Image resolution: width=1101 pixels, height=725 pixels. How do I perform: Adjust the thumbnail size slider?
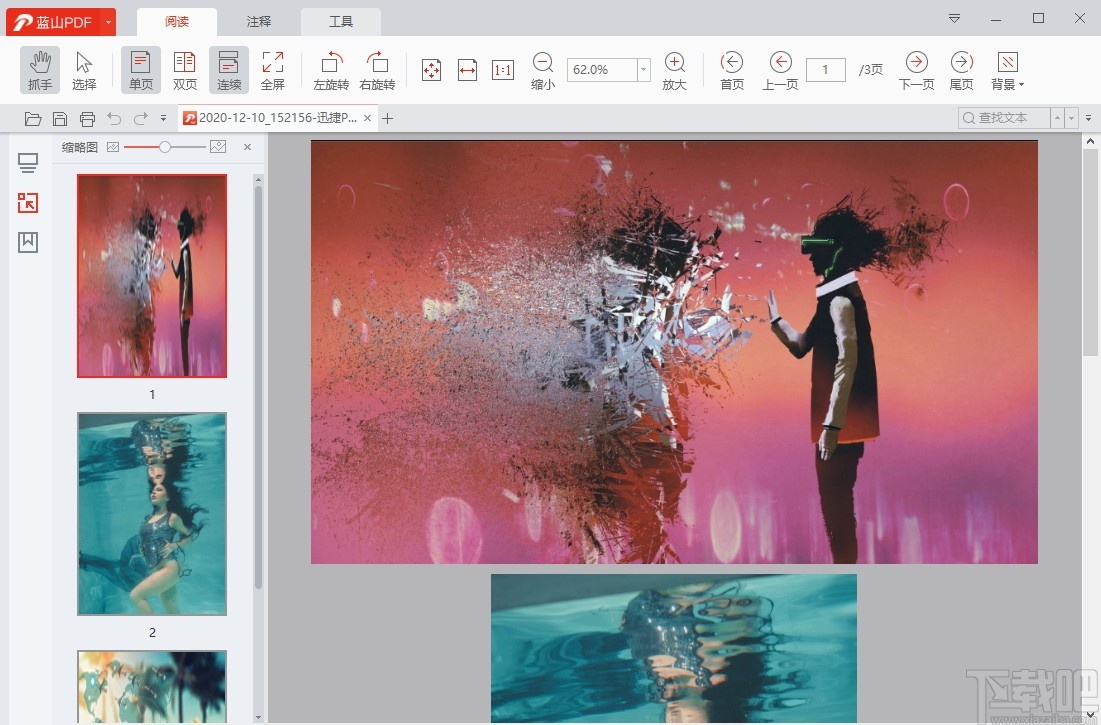(165, 147)
